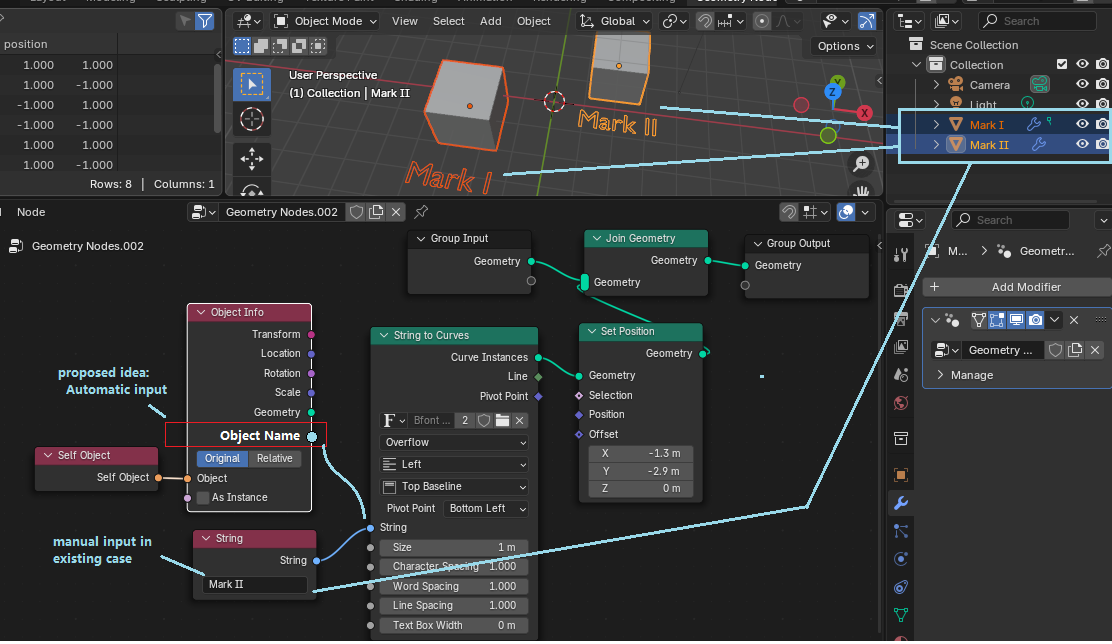Image resolution: width=1112 pixels, height=644 pixels.
Task: Open the Object Data properties tab
Action: (901, 615)
